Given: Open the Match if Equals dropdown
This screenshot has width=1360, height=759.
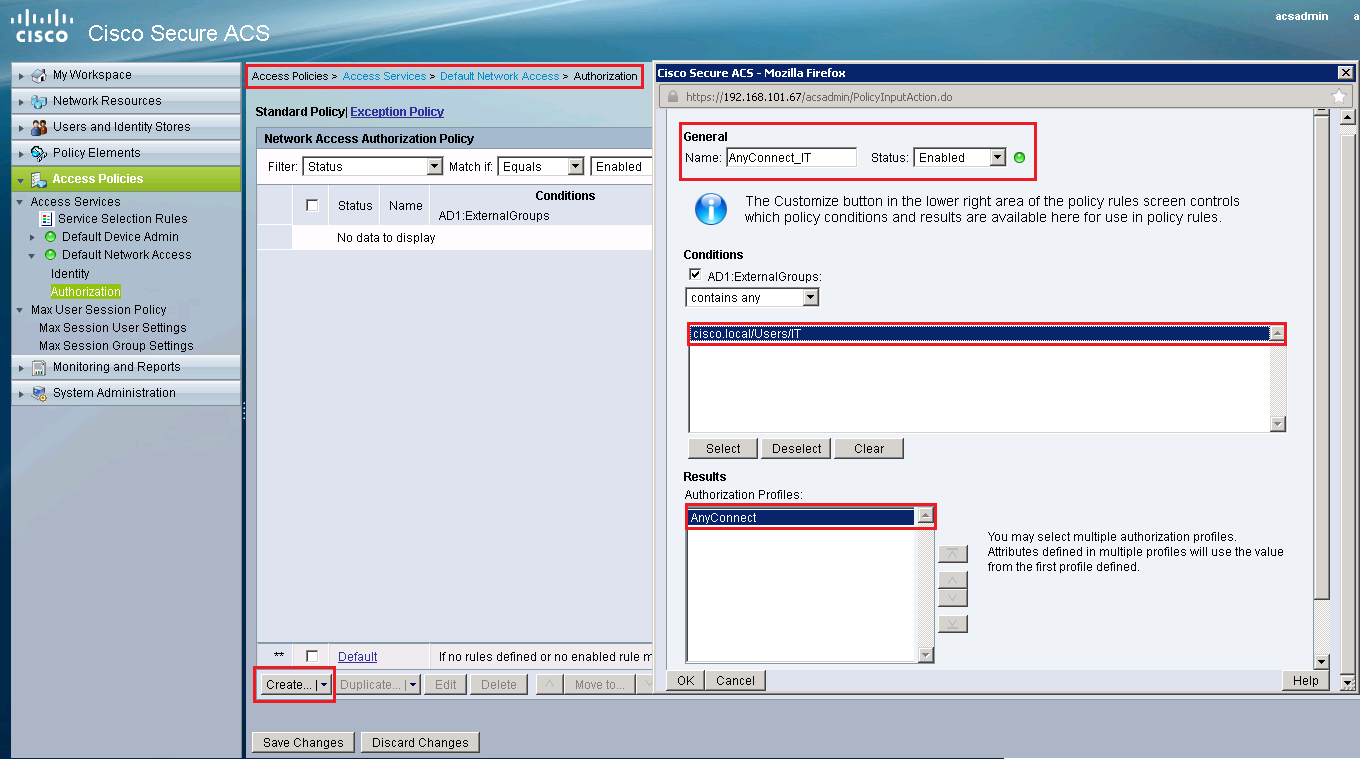Looking at the screenshot, I should point(575,167).
